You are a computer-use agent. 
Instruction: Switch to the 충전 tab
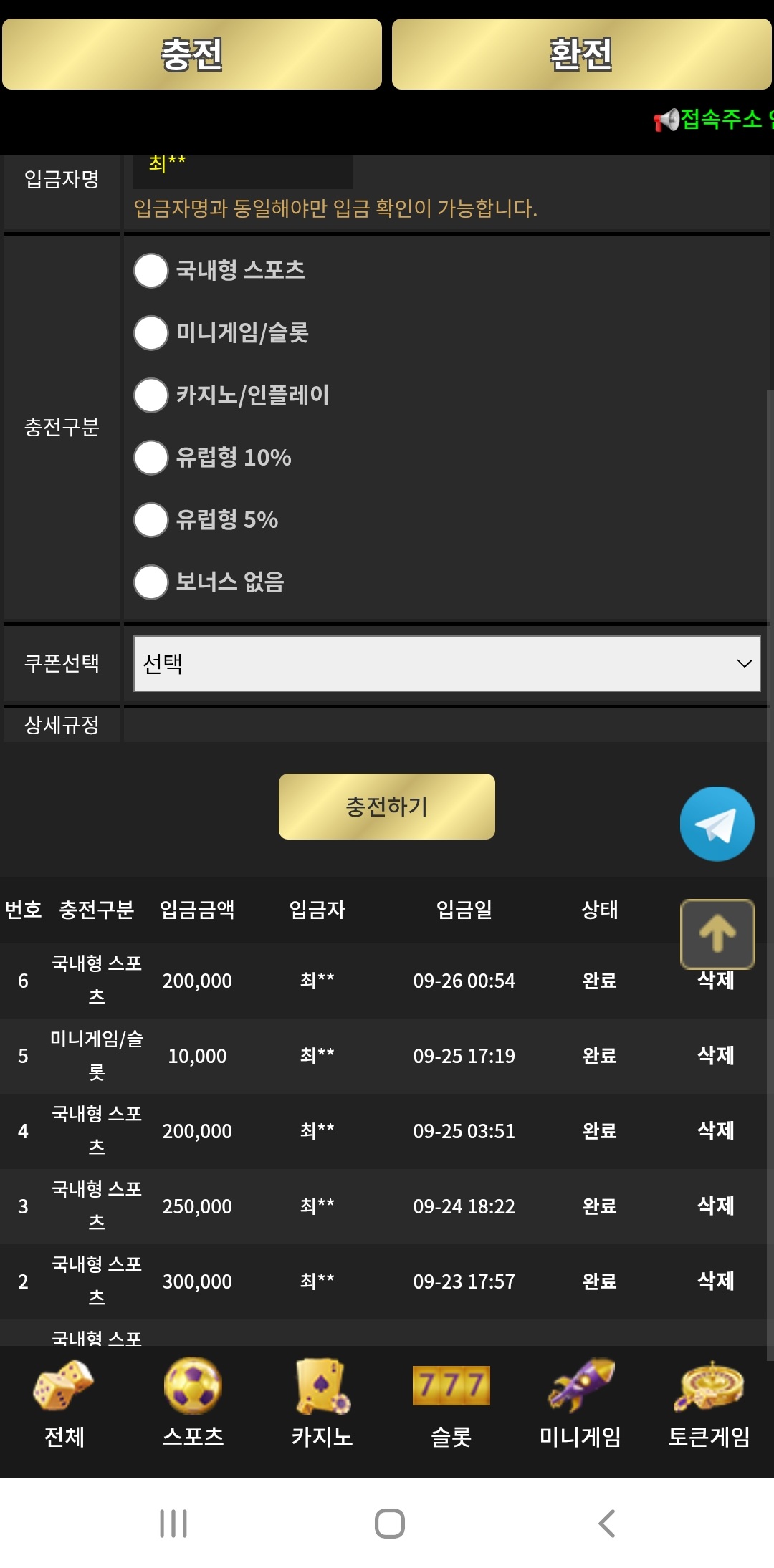[x=192, y=54]
